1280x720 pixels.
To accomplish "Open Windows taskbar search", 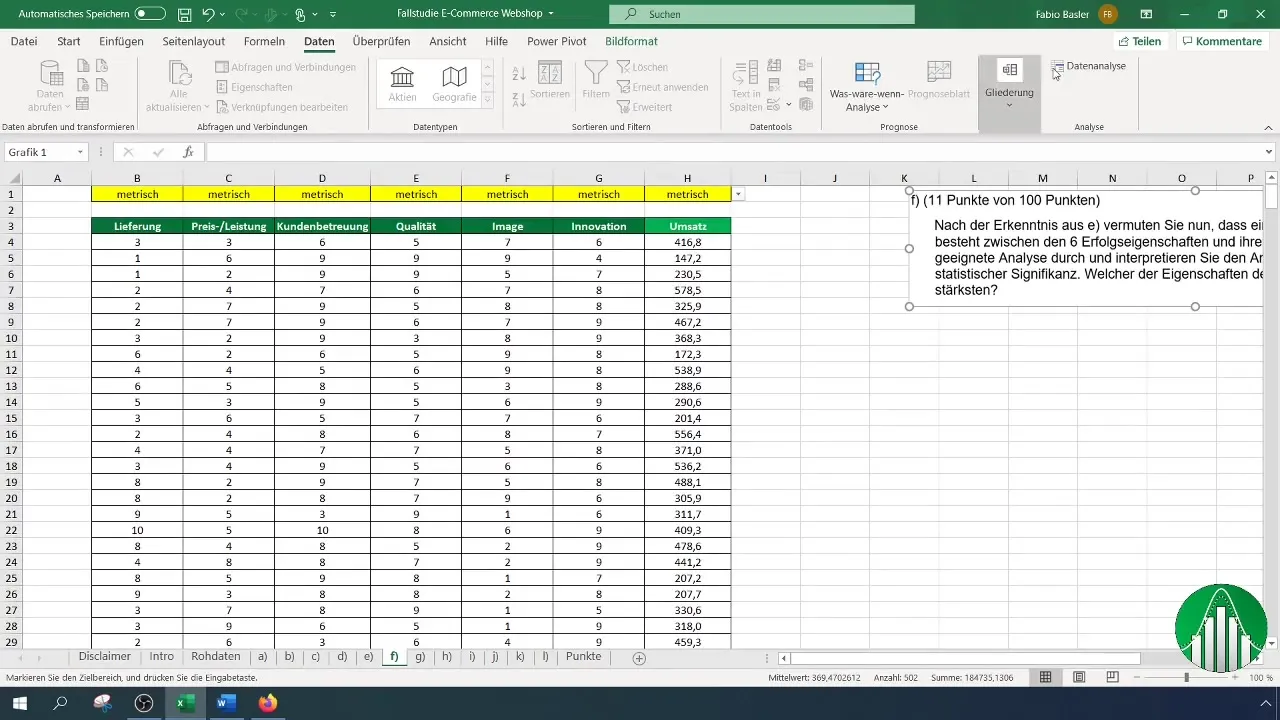I will [x=61, y=703].
